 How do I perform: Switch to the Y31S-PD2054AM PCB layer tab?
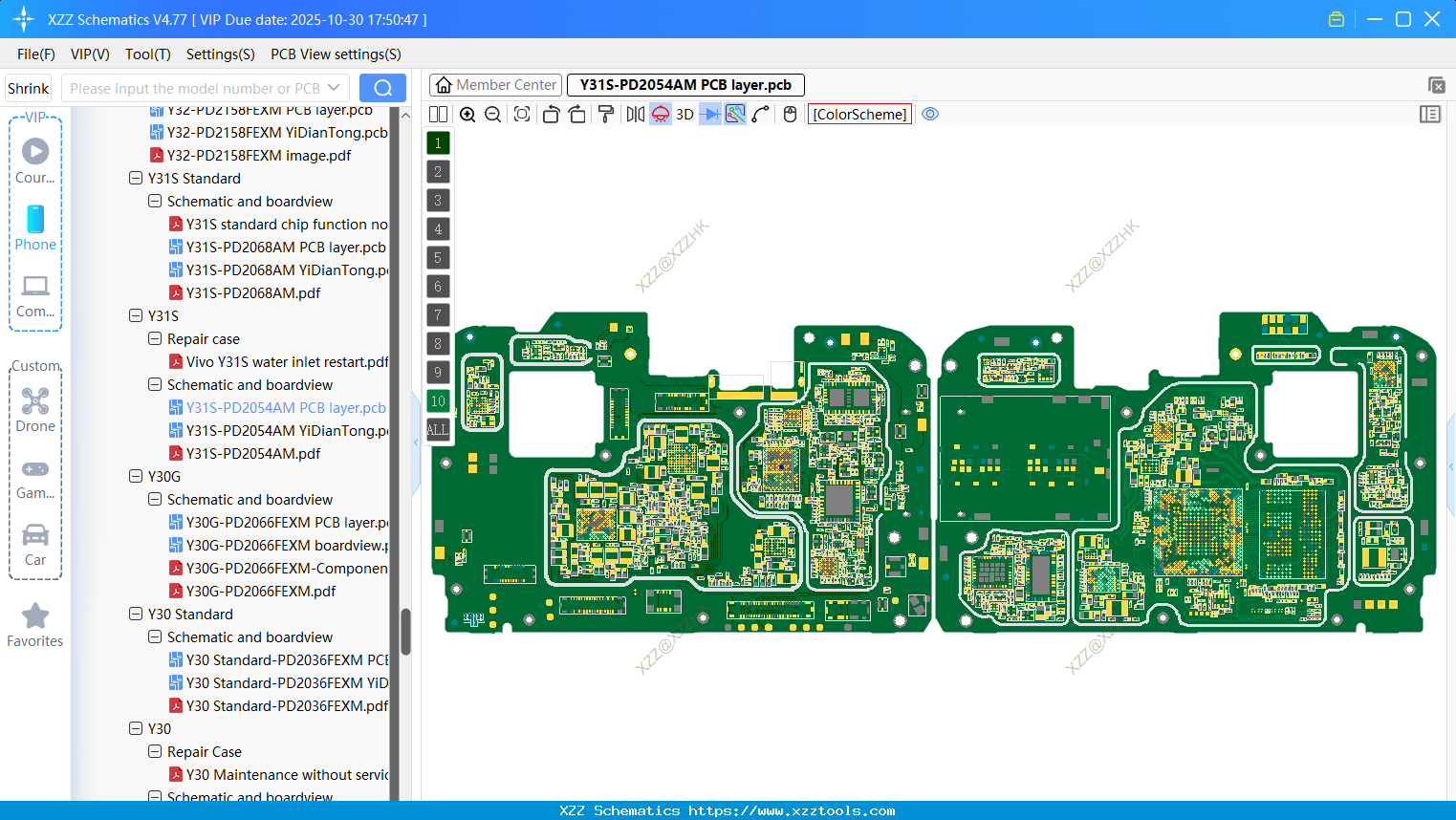click(x=685, y=84)
